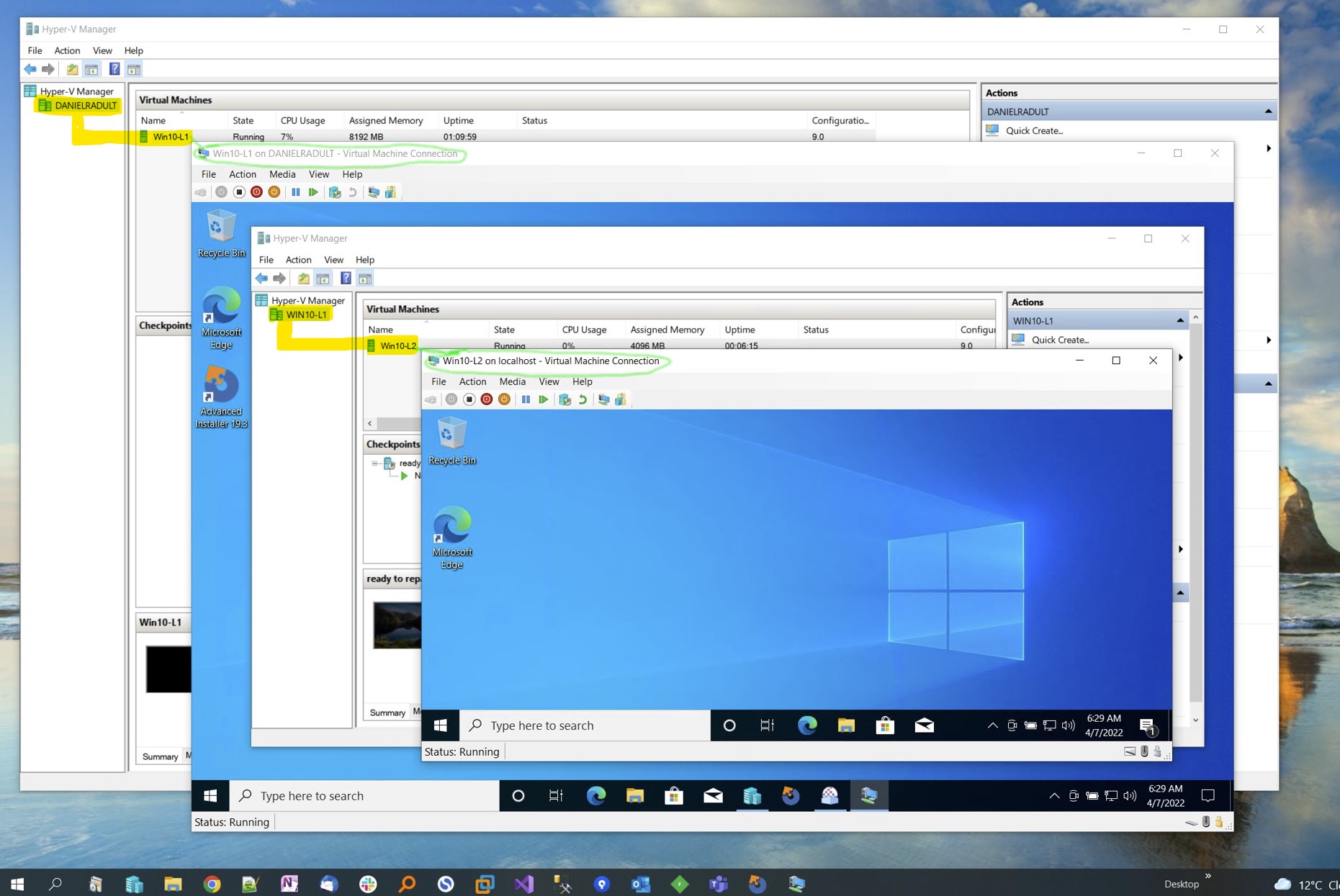Click Turn Off icon in Win10-L1 connection toolbar

point(239,192)
